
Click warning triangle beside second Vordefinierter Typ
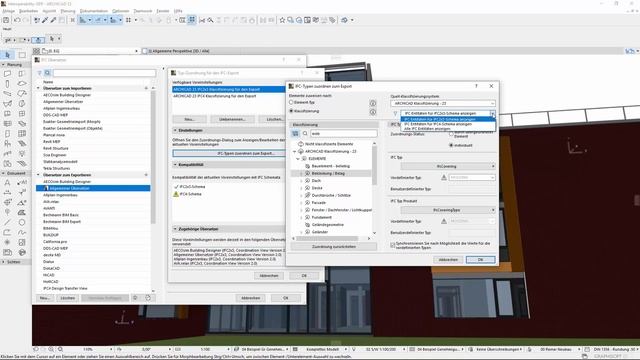[444, 221]
